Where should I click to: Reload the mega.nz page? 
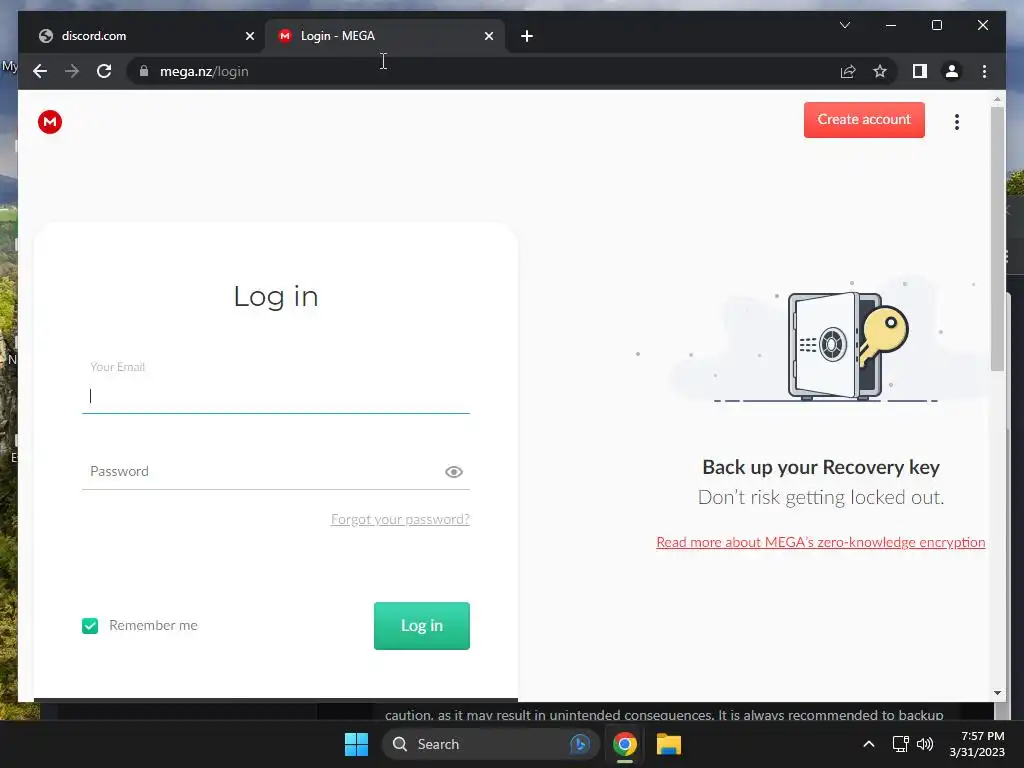[104, 71]
